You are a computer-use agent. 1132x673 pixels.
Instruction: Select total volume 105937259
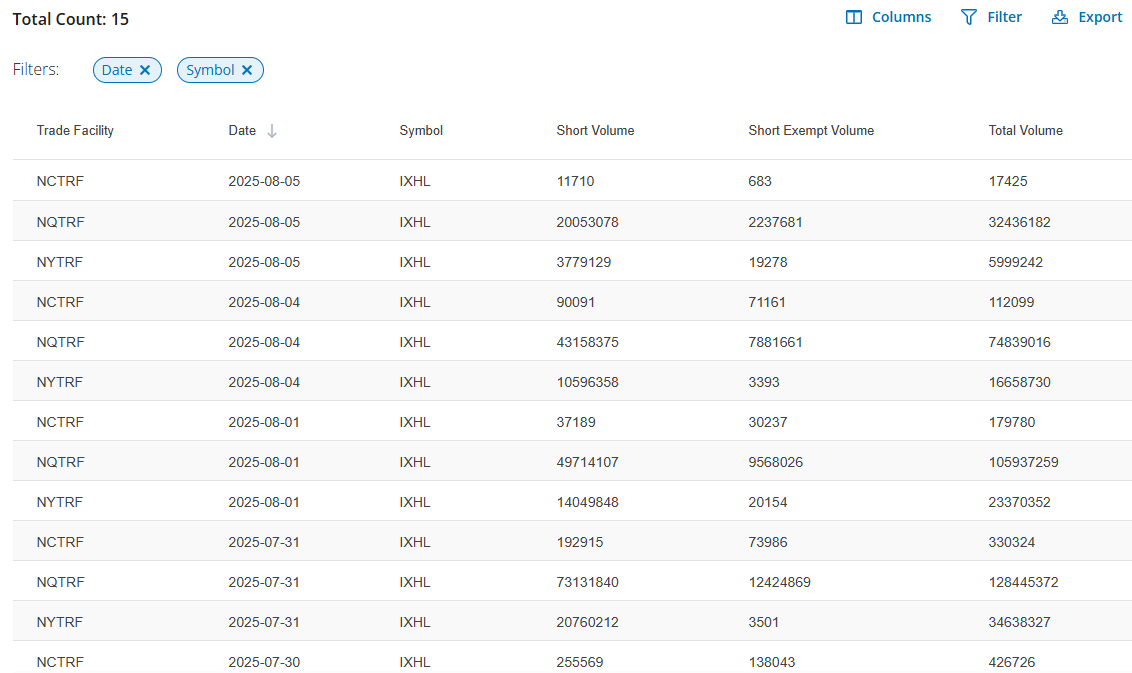[1023, 462]
